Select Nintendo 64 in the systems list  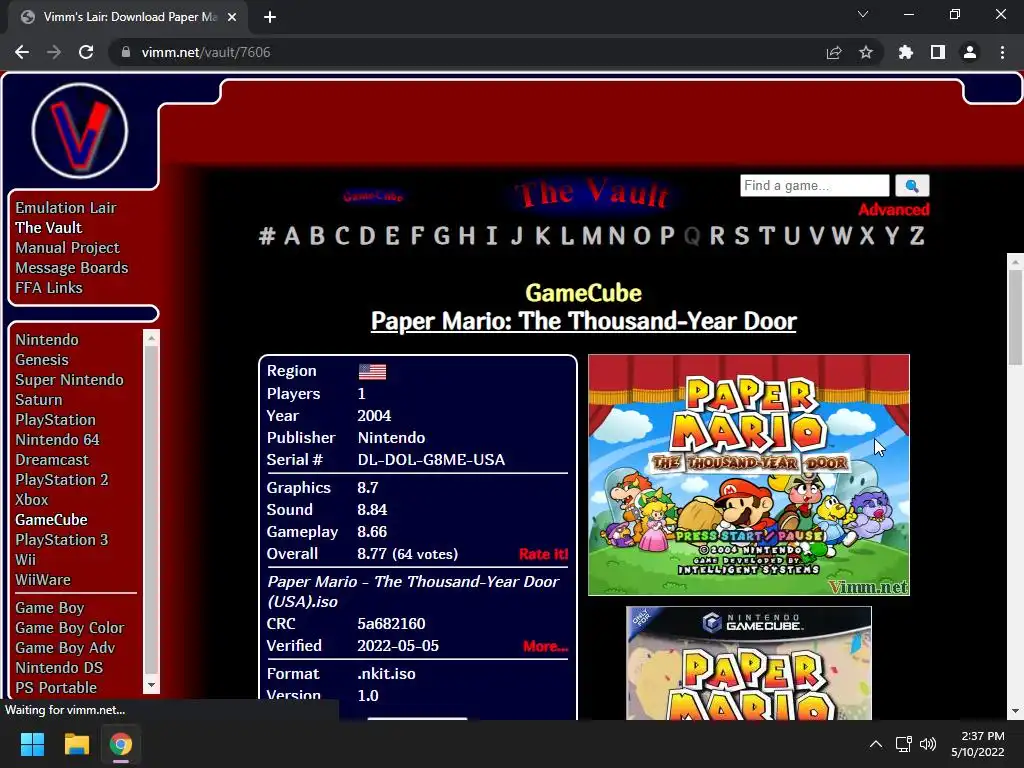pos(57,440)
